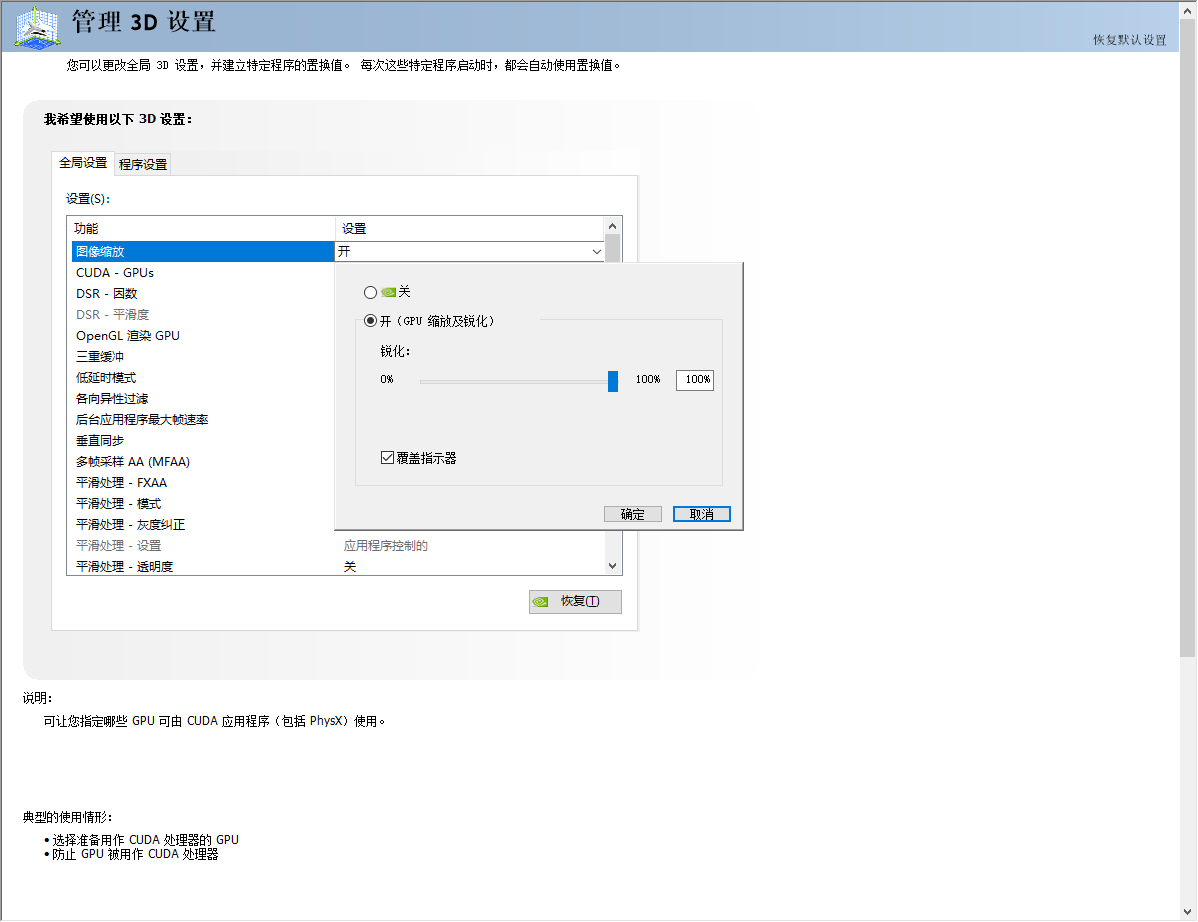
Task: Select the 平滑处理 - FXAA row
Action: click(203, 483)
